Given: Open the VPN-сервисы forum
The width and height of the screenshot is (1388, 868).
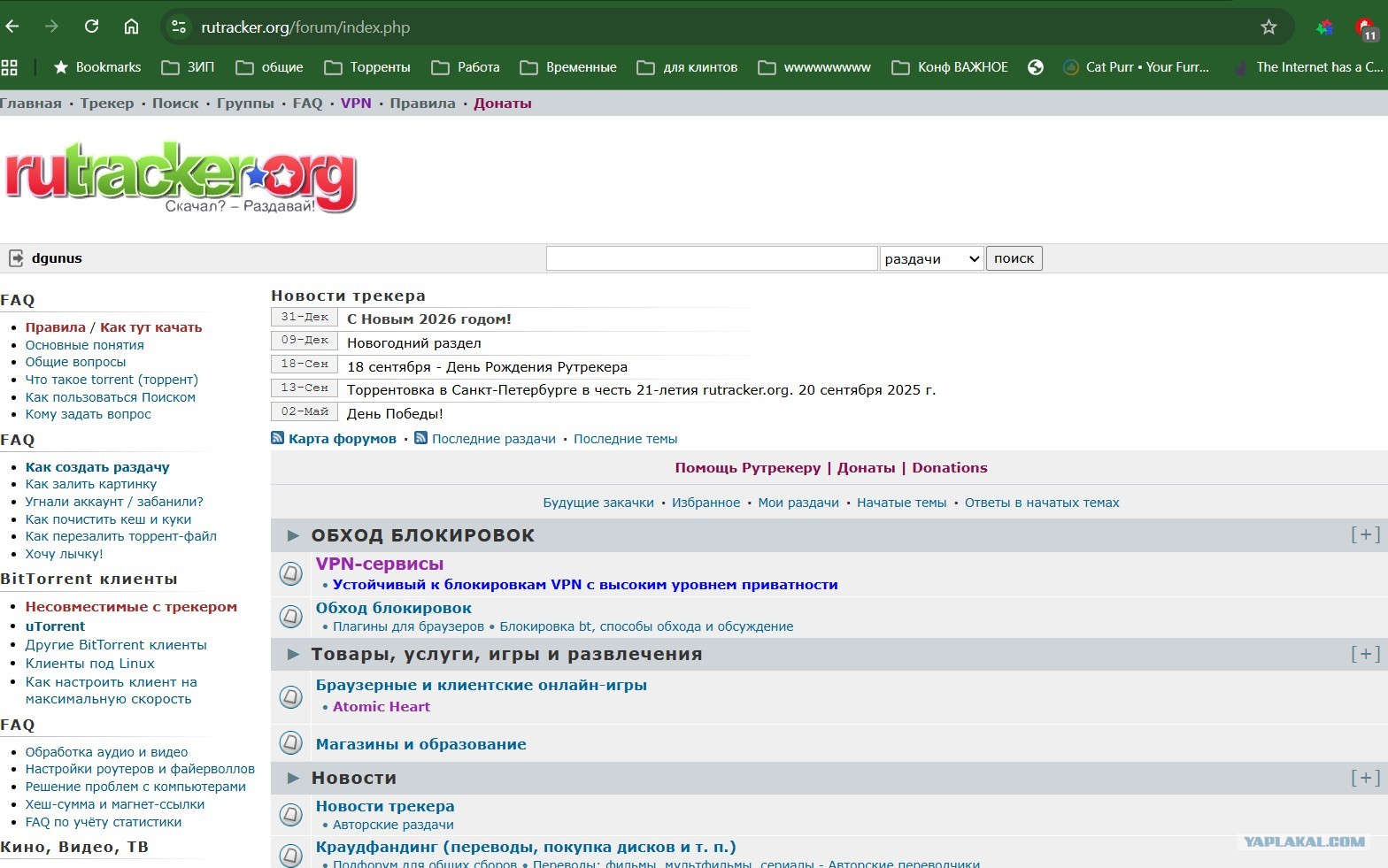Looking at the screenshot, I should point(380,564).
